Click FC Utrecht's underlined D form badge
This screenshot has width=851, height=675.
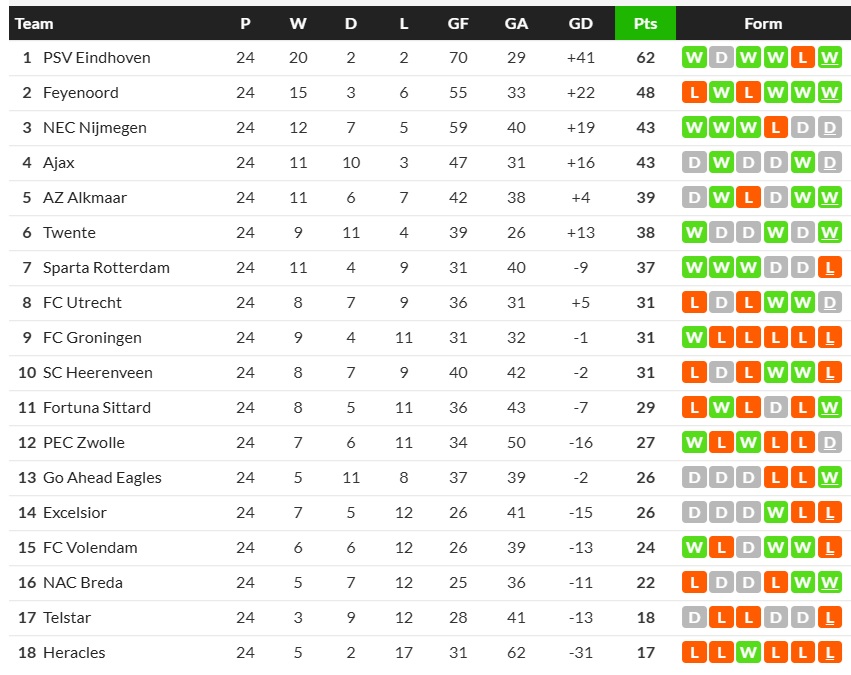[829, 303]
